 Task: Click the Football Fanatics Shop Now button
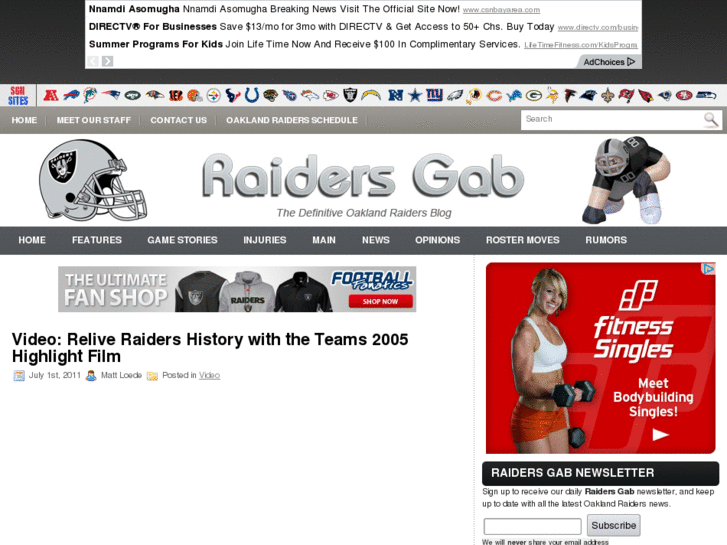(x=380, y=301)
